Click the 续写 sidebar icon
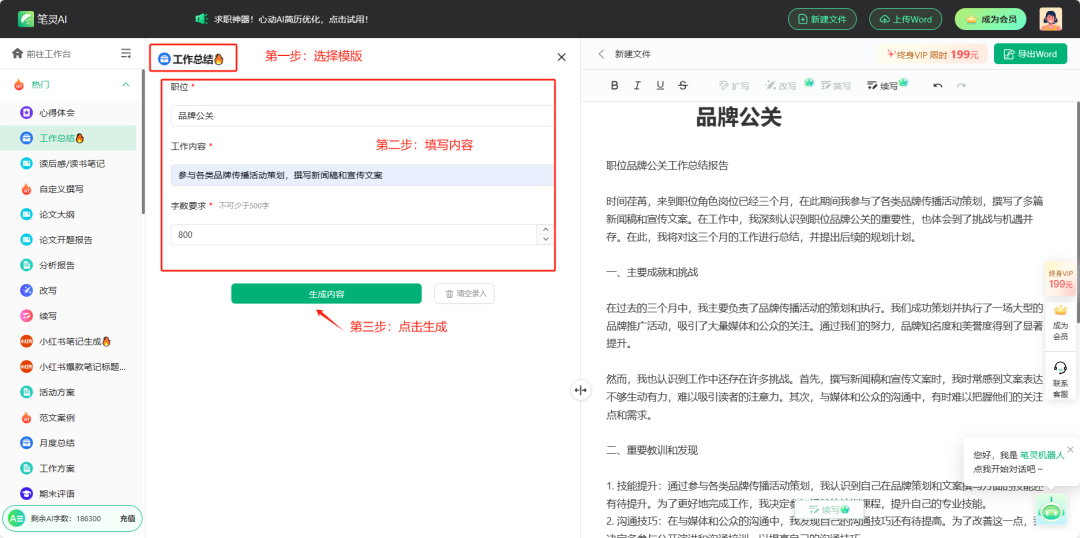1080x538 pixels. [x=26, y=315]
